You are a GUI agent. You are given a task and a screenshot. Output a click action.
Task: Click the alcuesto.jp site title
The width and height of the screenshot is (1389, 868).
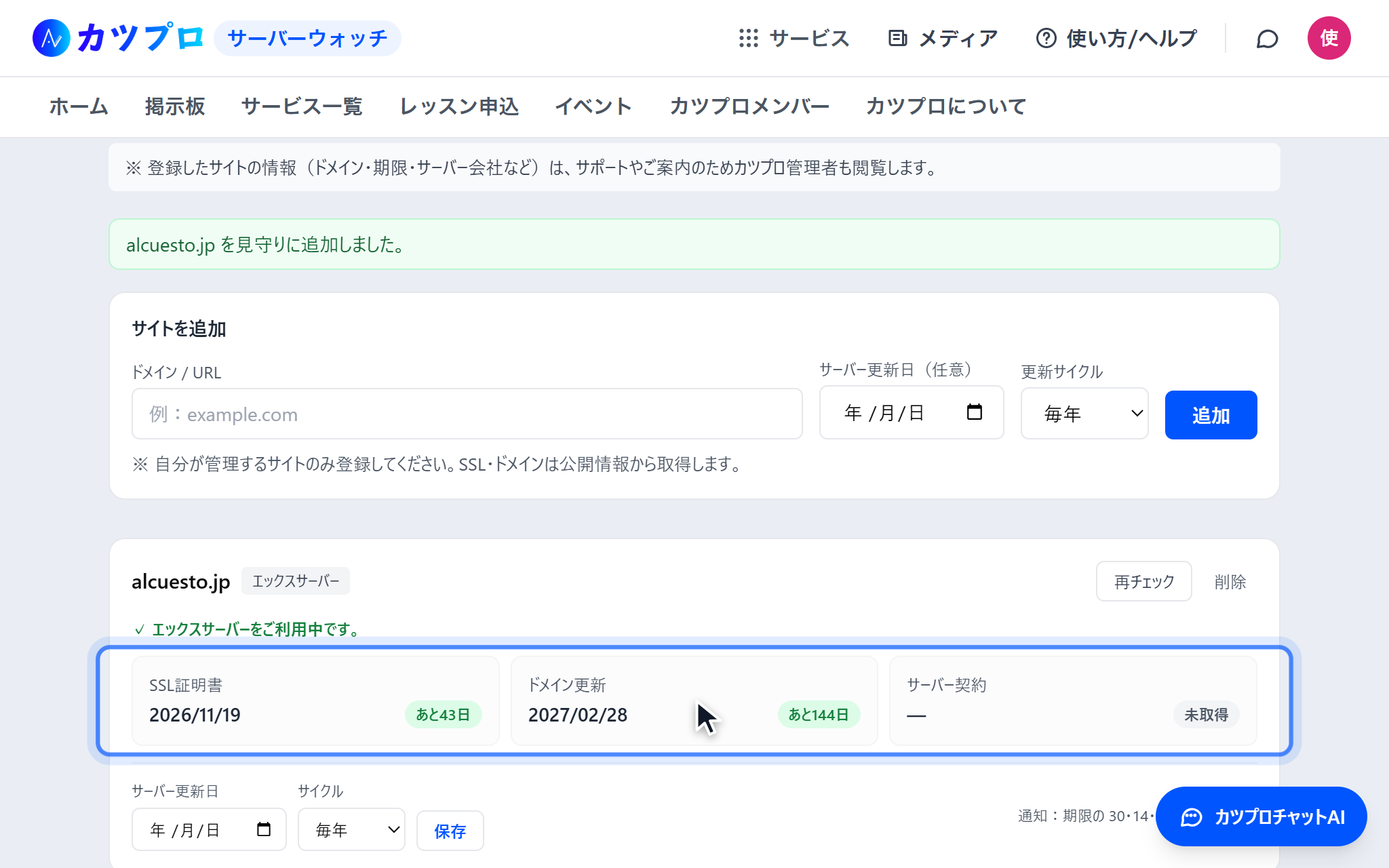point(180,582)
